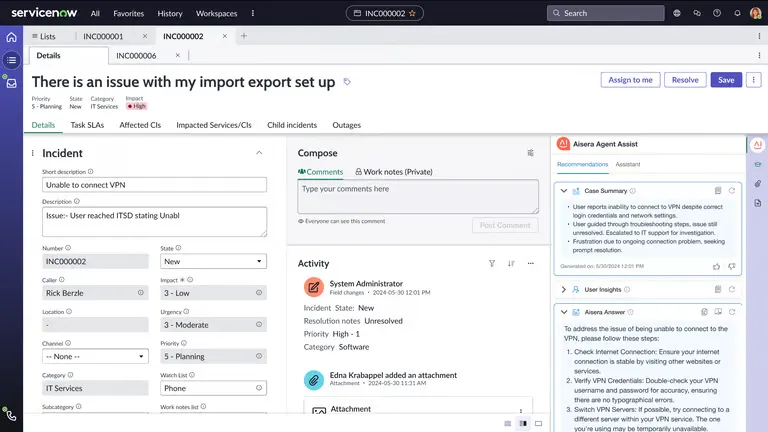
Task: Favorite INC000002 with the star icon
Action: click(412, 13)
